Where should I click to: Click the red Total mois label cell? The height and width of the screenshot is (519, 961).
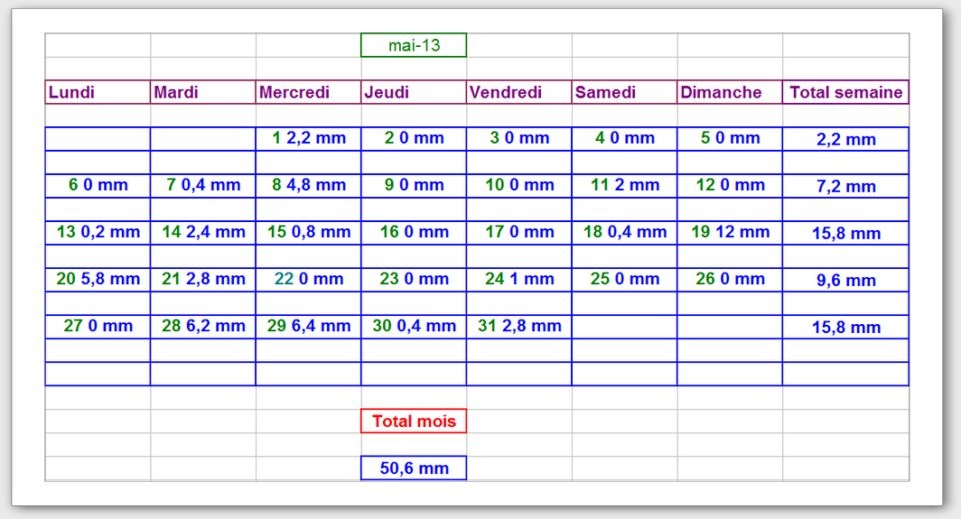pyautogui.click(x=413, y=421)
